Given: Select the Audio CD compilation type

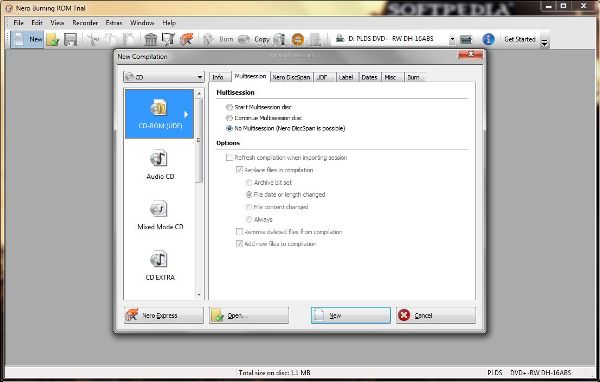Looking at the screenshot, I should click(160, 164).
